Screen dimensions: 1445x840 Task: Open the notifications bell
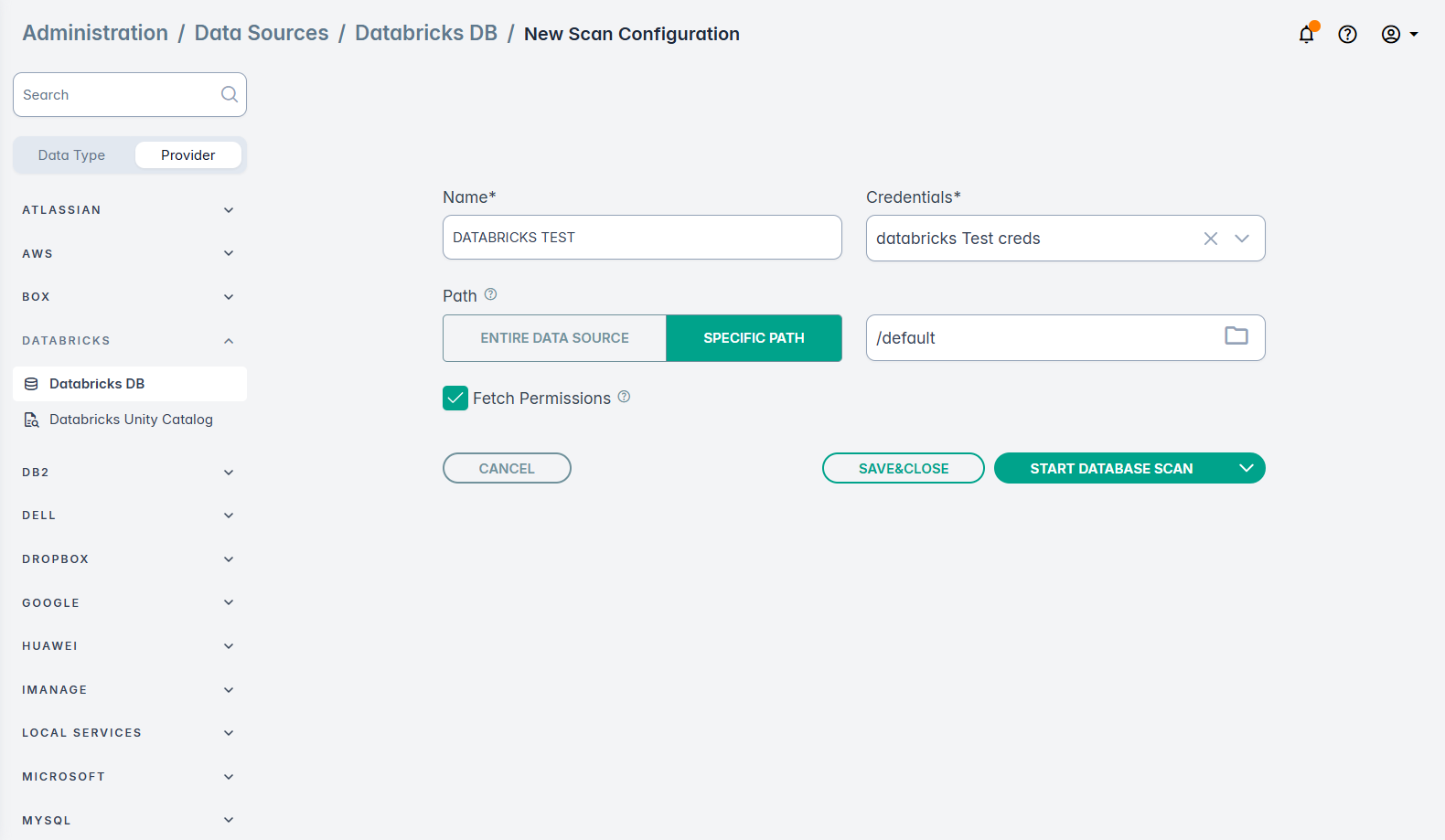tap(1306, 35)
